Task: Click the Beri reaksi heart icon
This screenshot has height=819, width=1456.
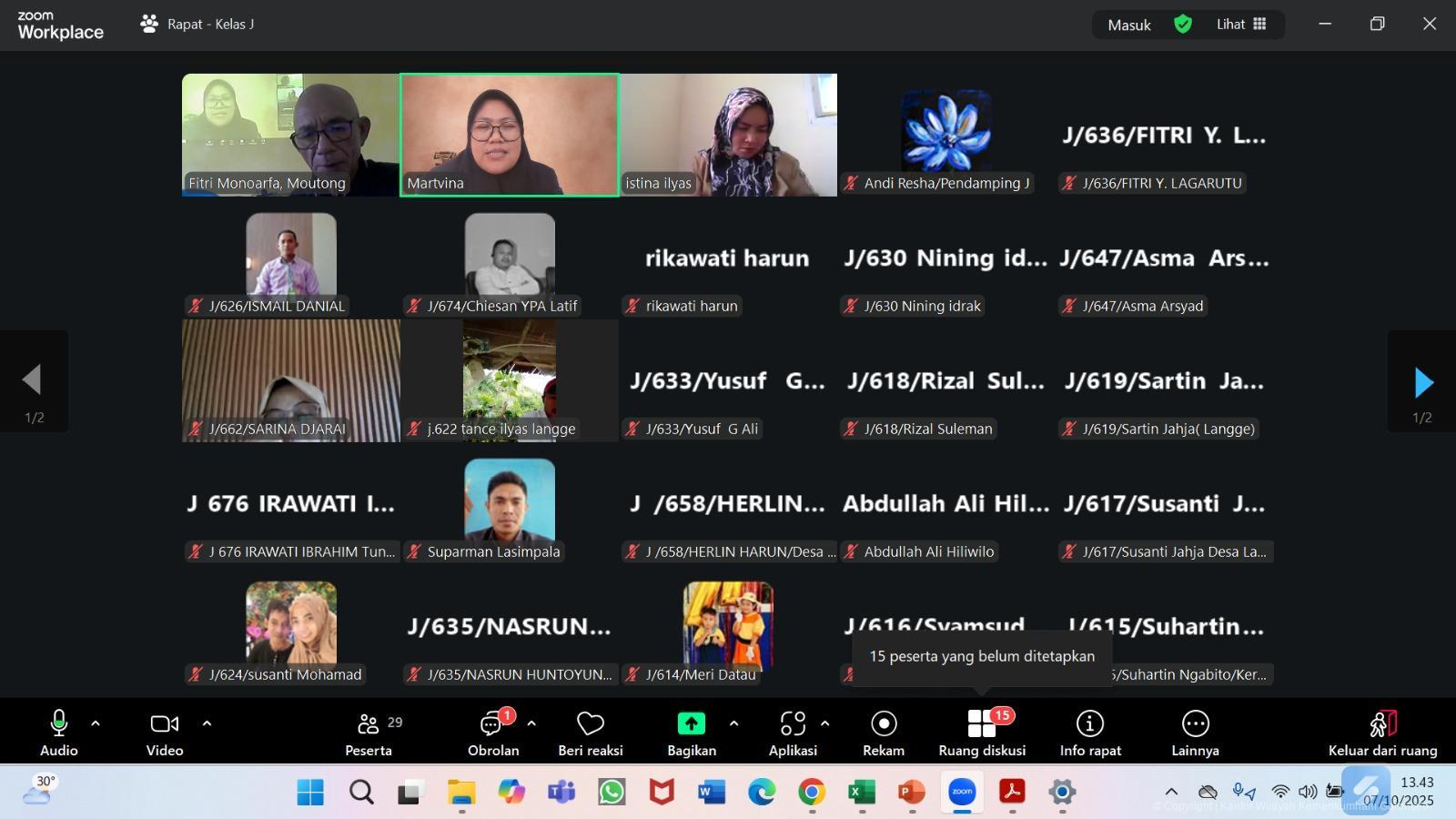Action: point(591,724)
